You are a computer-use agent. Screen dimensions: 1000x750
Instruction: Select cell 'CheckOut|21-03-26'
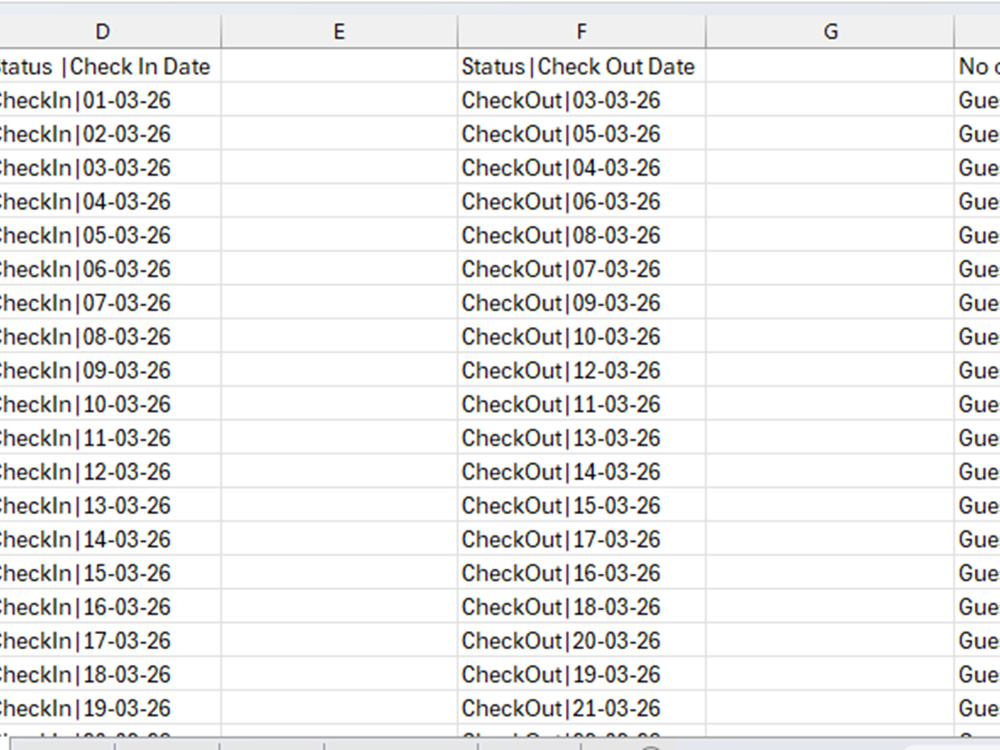coord(582,709)
